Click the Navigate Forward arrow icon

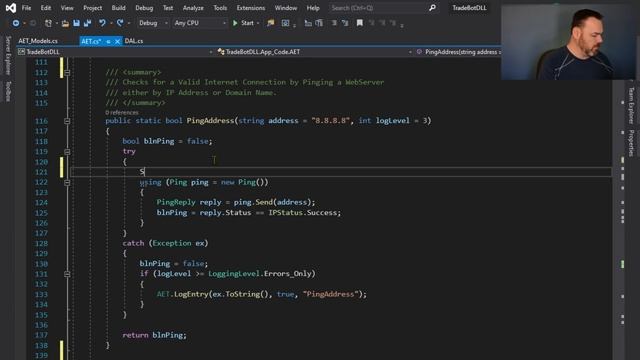tap(33, 23)
